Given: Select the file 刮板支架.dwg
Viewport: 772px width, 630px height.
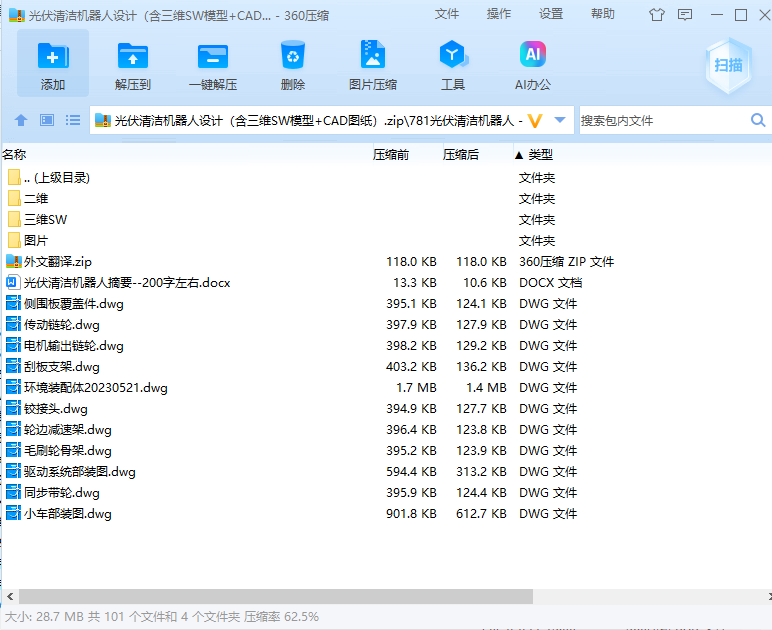Looking at the screenshot, I should [x=62, y=367].
